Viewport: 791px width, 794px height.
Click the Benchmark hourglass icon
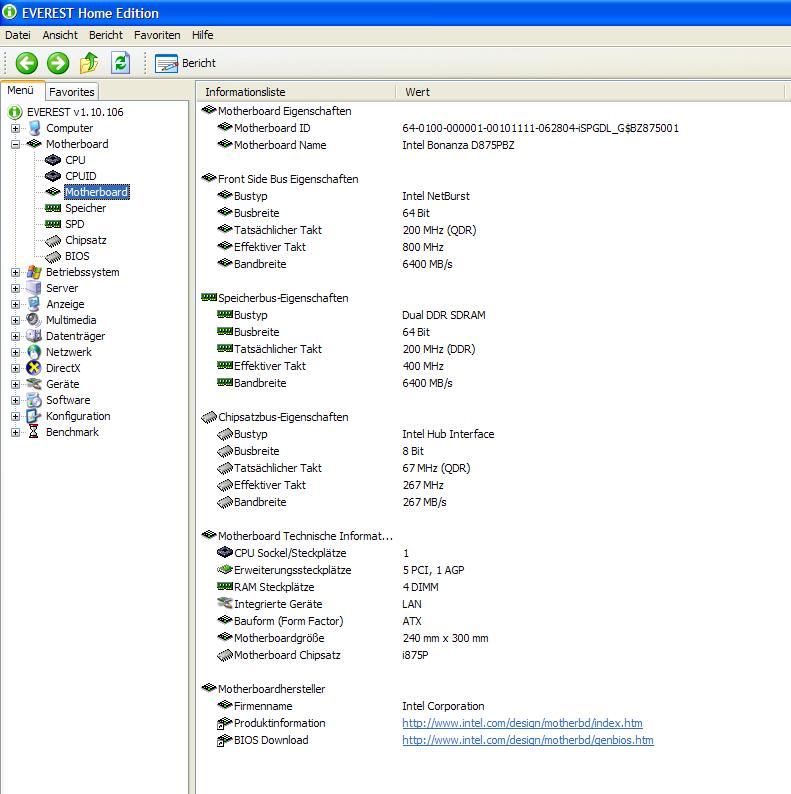pos(34,432)
